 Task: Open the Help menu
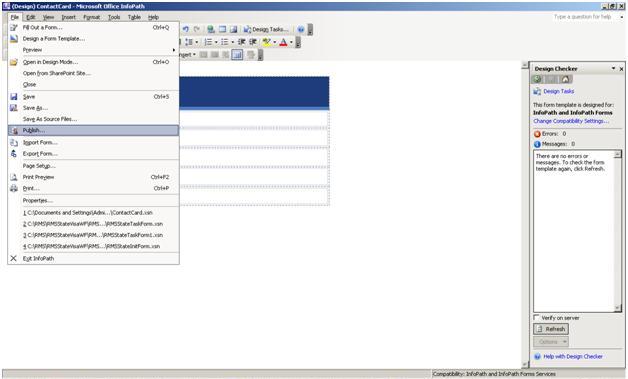point(153,17)
